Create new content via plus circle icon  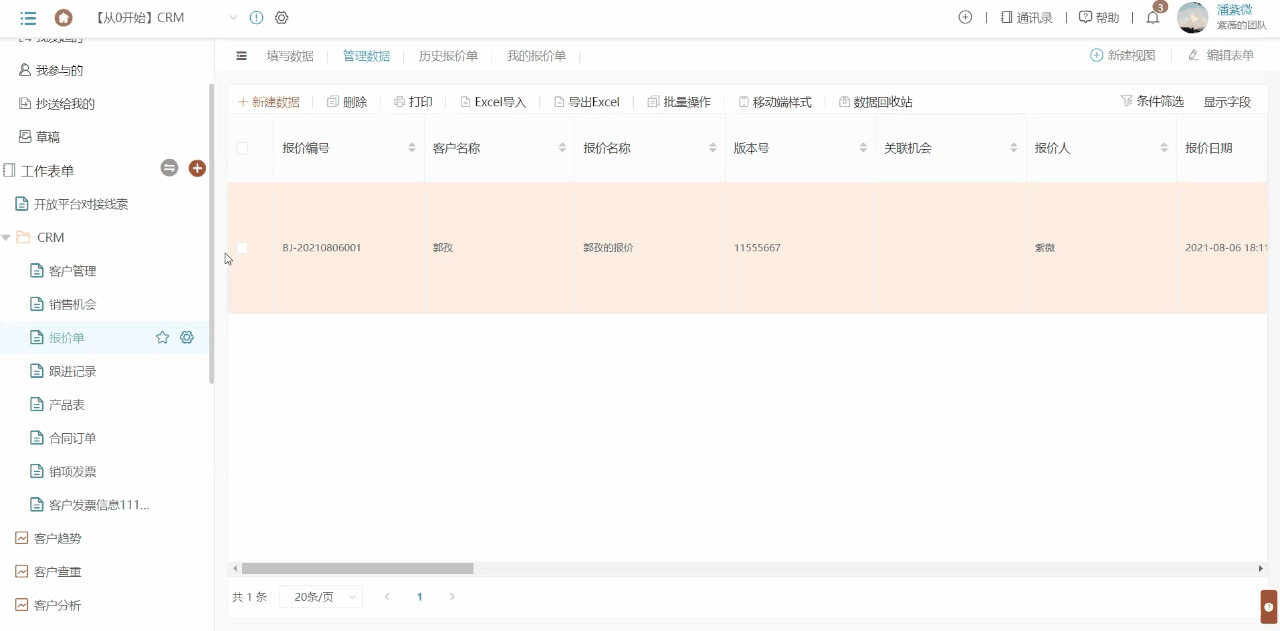tap(963, 17)
